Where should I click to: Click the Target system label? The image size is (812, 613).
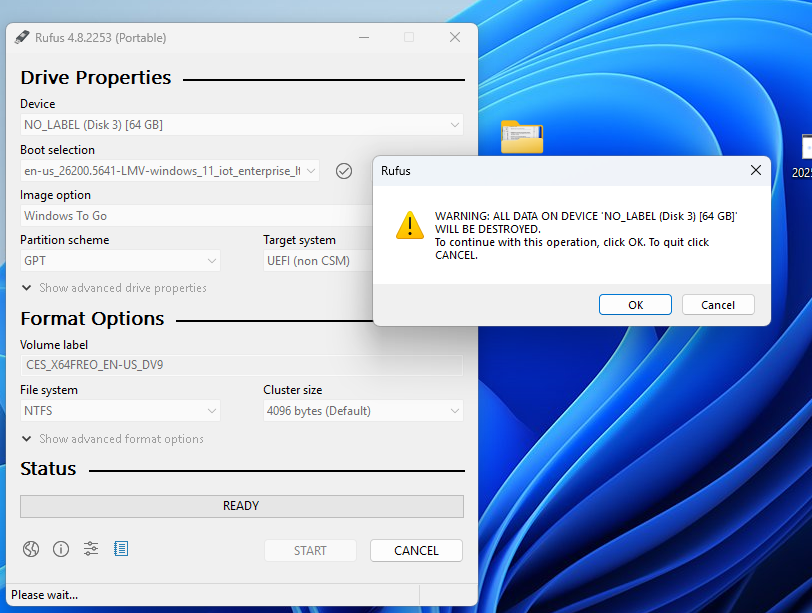[299, 240]
